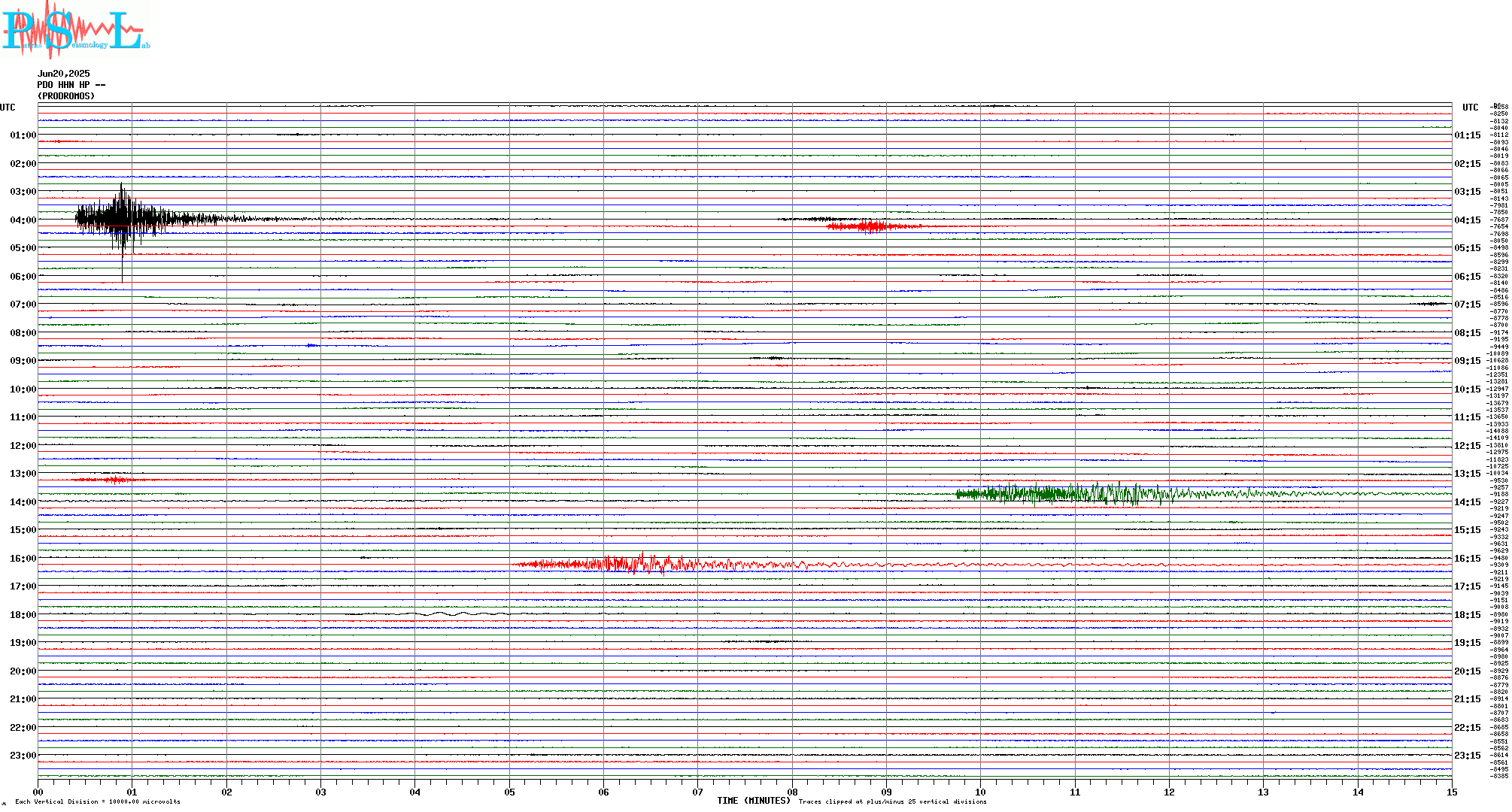This screenshot has width=1512, height=812.
Task: Click the Jun20,2025 date label
Action: pos(63,74)
